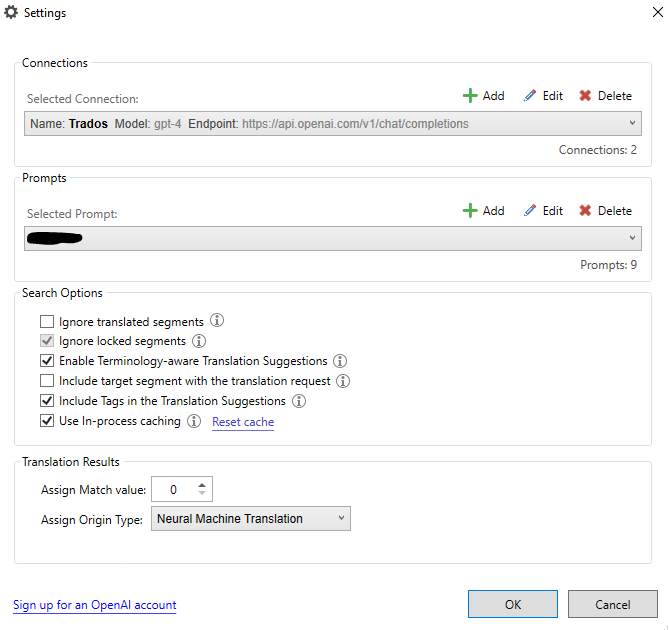Screen dimensions: 669x630
Task: Cancel the Settings dialog
Action: tap(613, 604)
